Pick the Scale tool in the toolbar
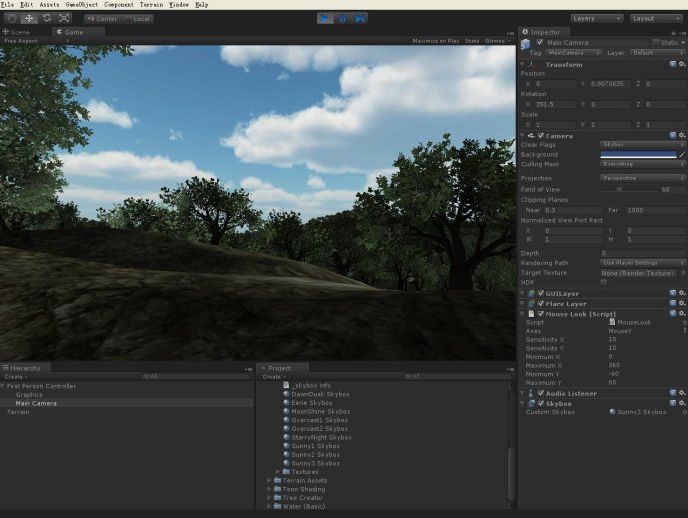 point(64,18)
